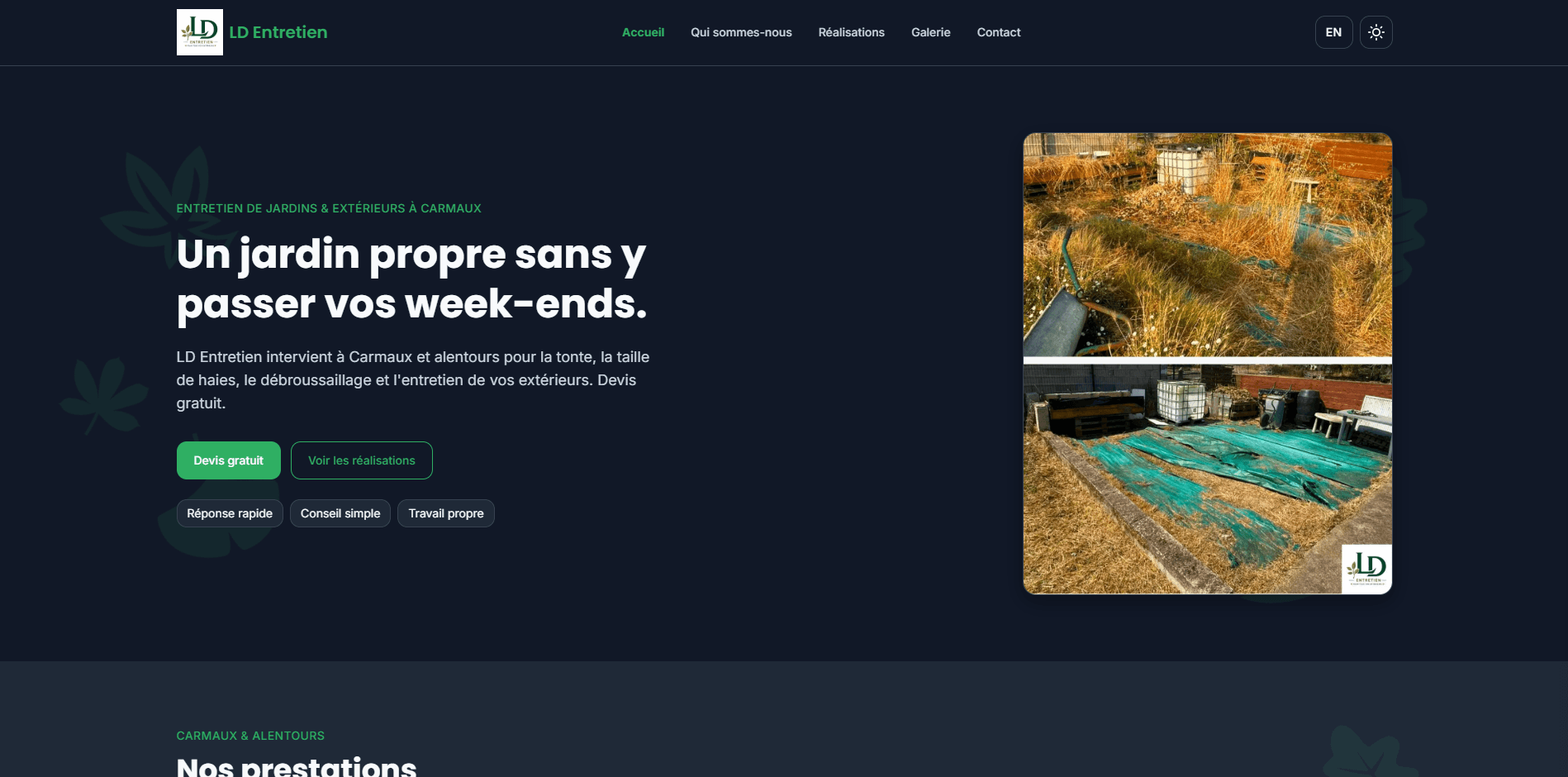Open the Contact navigation link
The width and height of the screenshot is (1568, 777).
click(999, 32)
